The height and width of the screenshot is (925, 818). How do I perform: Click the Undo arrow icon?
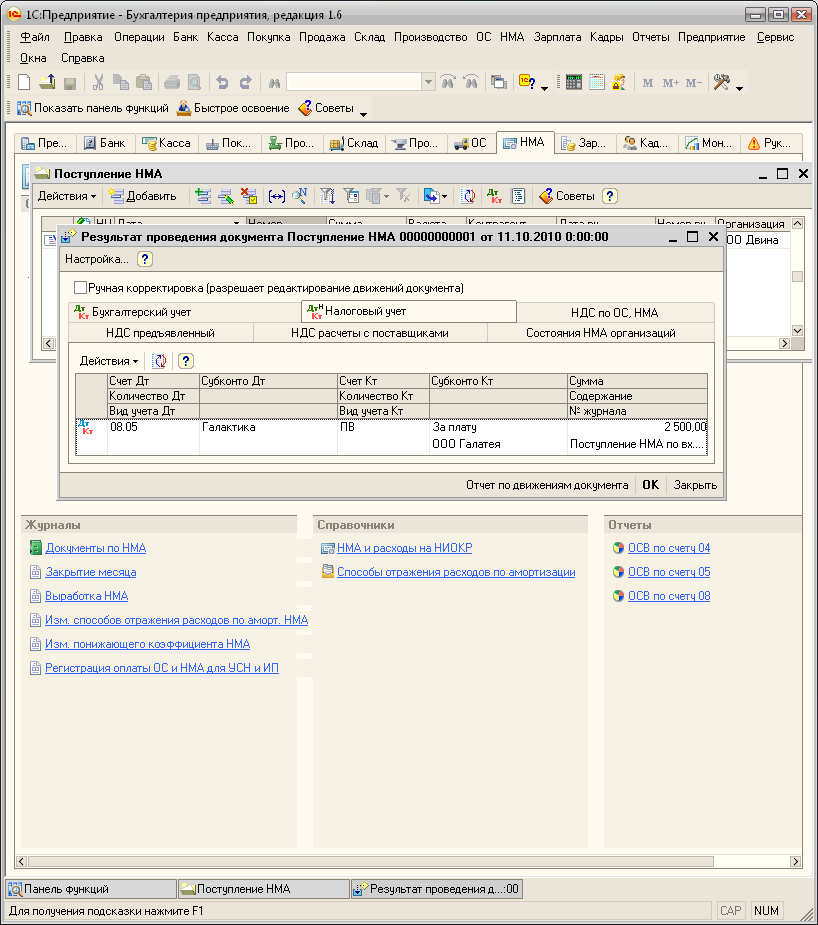pos(222,82)
